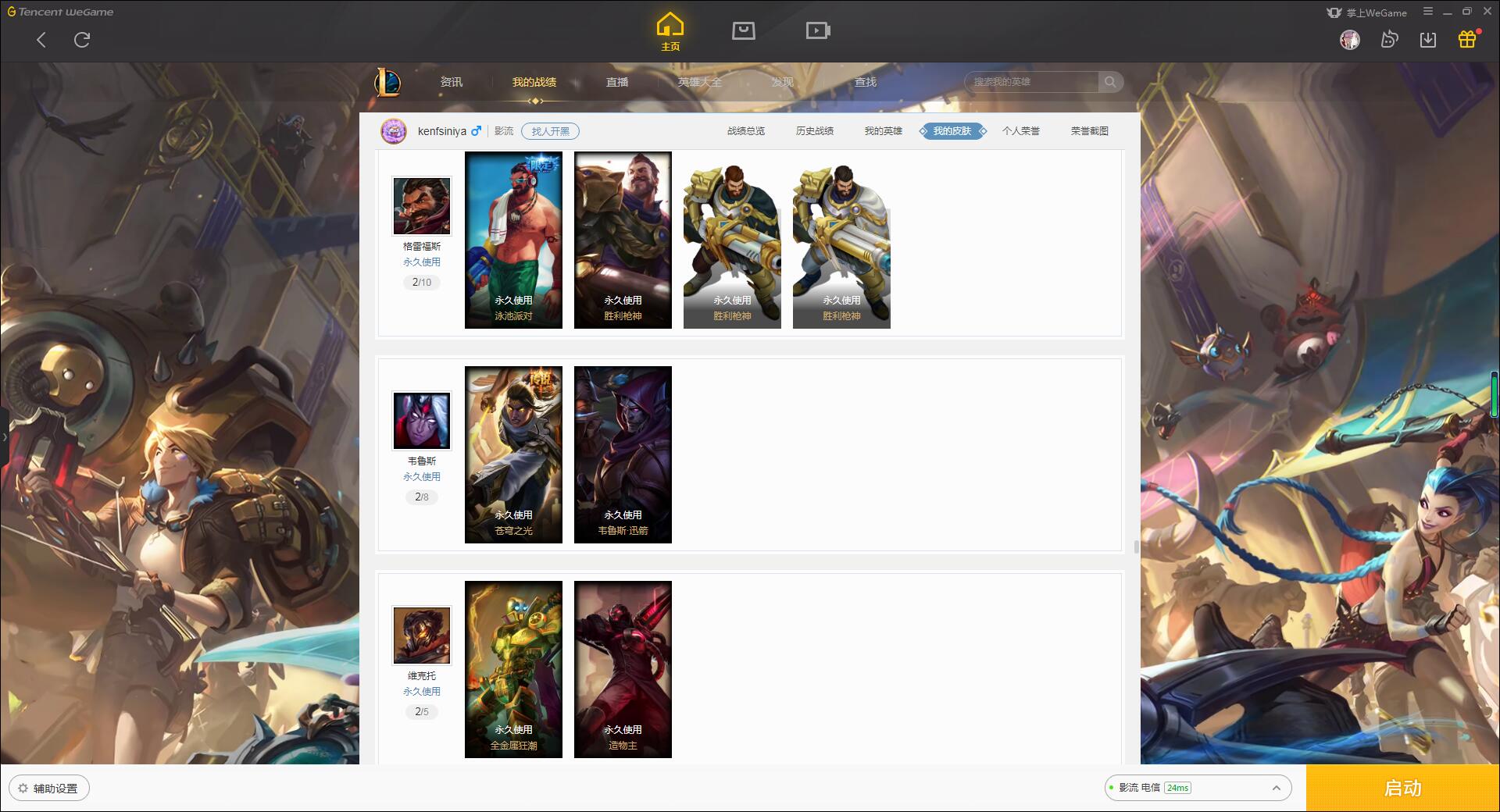Screen dimensions: 1500x812
Task: Click 掌上WeGame in title bar
Action: (x=1366, y=12)
